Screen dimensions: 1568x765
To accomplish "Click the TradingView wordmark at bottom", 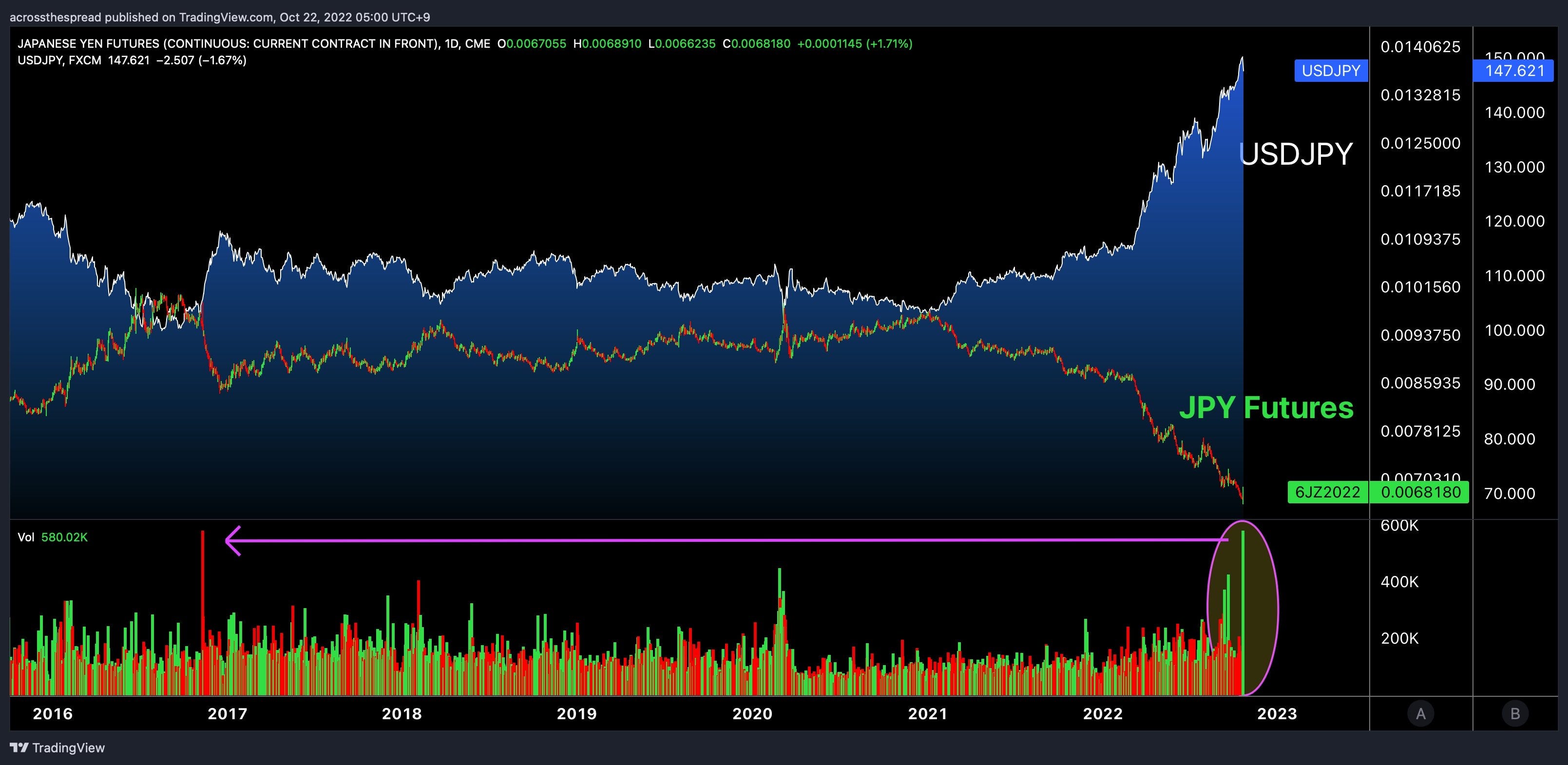I will (68, 747).
